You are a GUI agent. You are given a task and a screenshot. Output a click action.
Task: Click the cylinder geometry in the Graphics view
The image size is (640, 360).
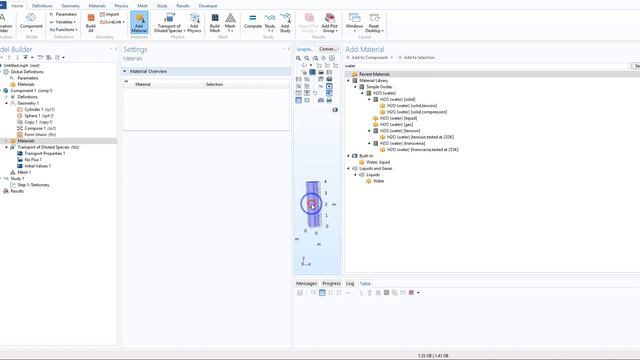[x=314, y=204]
